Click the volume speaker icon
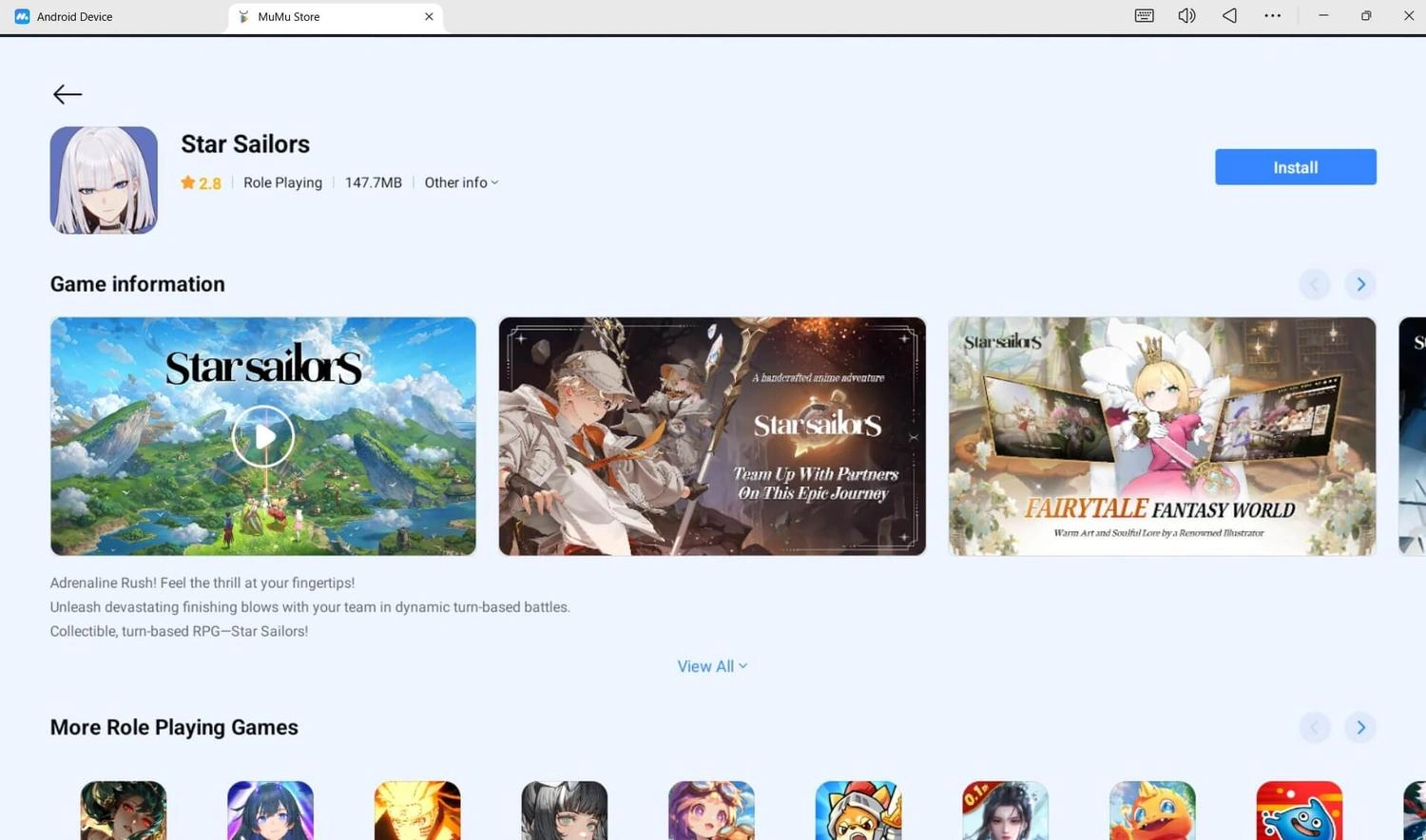The image size is (1426, 840). point(1186,16)
